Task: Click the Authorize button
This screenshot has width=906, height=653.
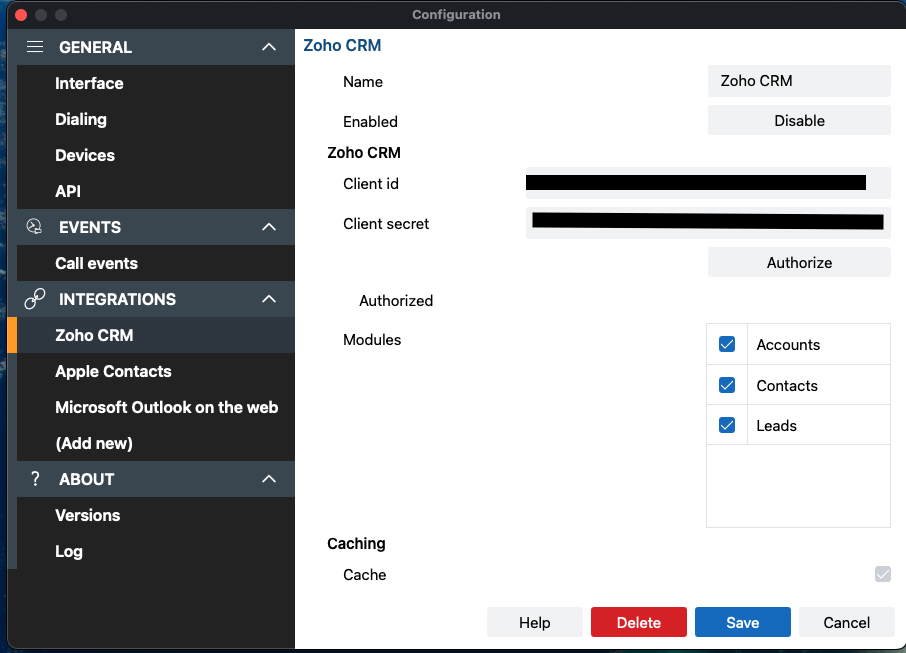Action: pos(799,262)
